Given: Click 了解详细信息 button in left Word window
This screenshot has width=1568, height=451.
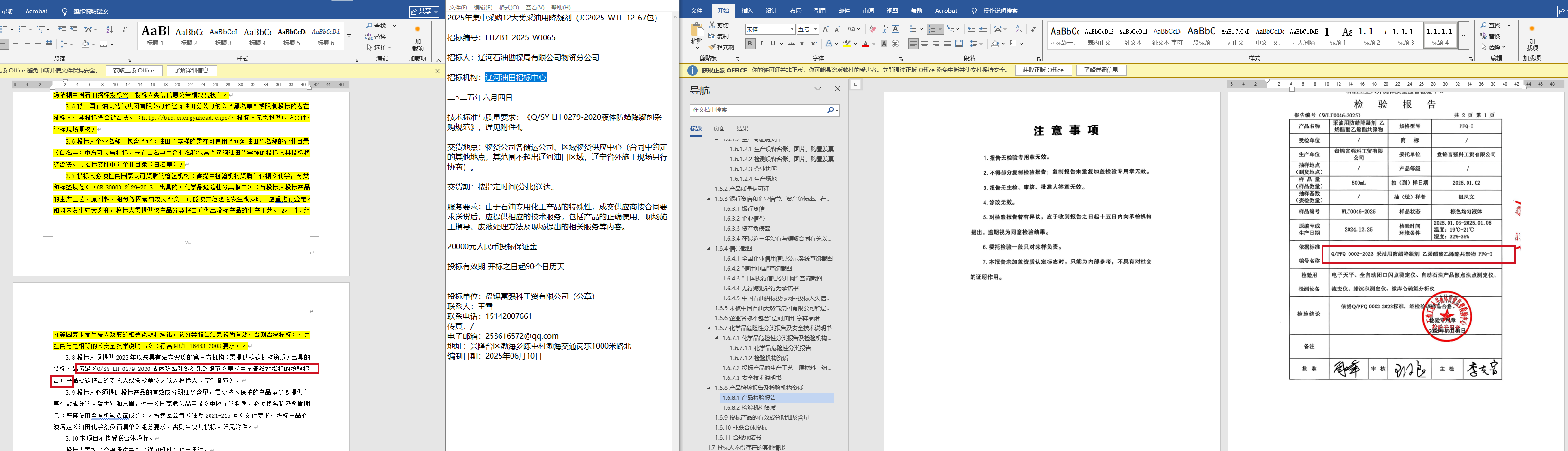Looking at the screenshot, I should click(191, 71).
